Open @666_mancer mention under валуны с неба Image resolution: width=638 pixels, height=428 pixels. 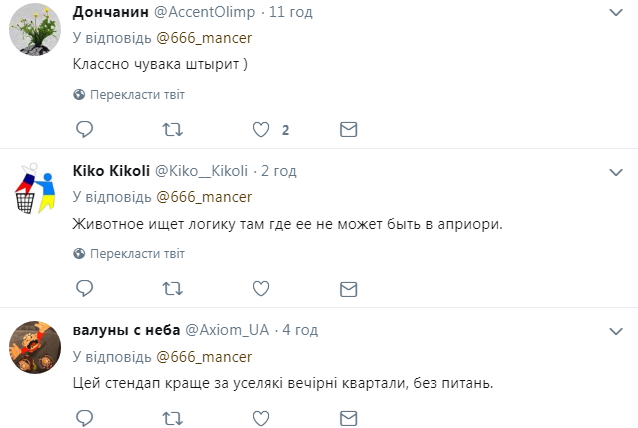[204, 357]
